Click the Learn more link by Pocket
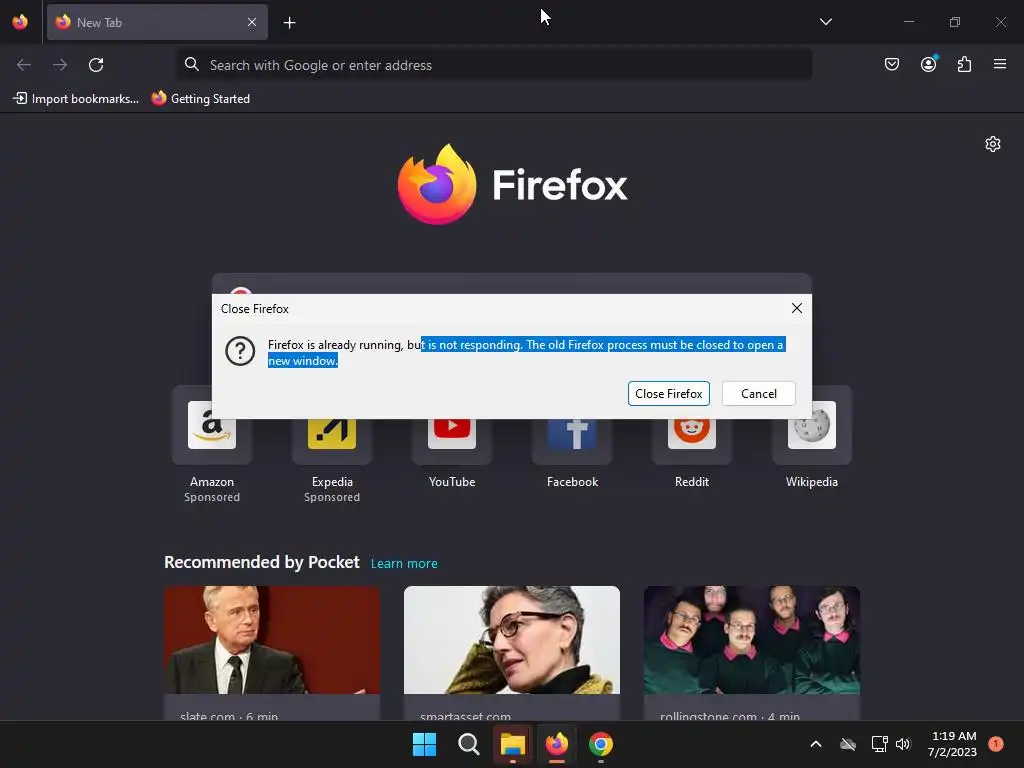This screenshot has width=1024, height=768. tap(404, 564)
